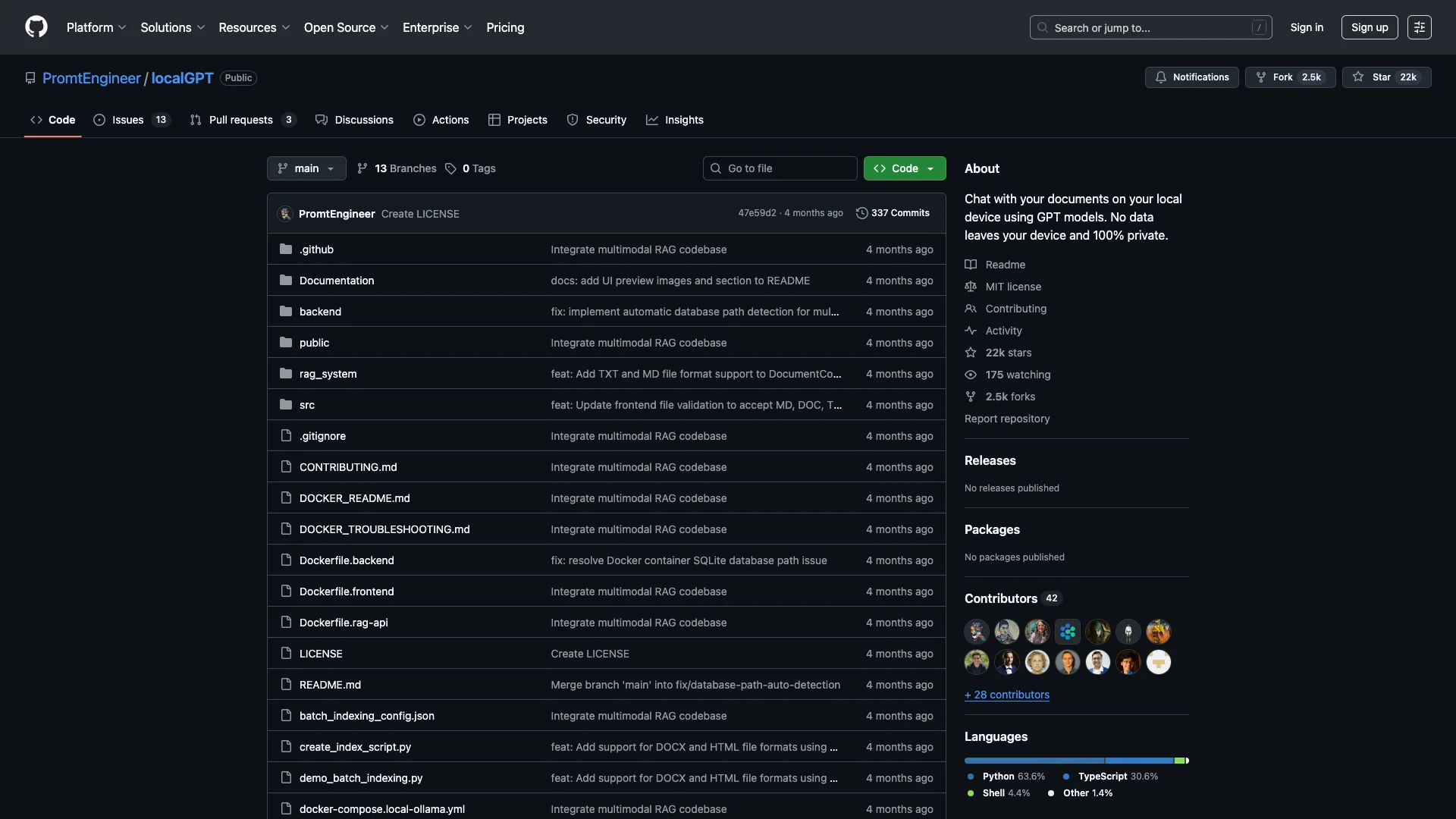Click the GitHub octocat logo
The height and width of the screenshot is (819, 1456).
(x=36, y=27)
